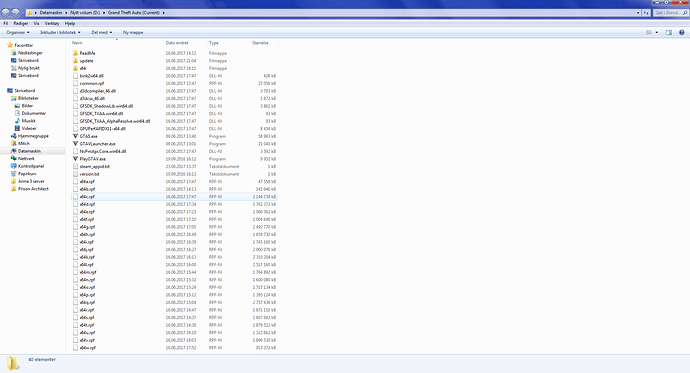Click the Bilder library icon

pyautogui.click(x=17, y=106)
